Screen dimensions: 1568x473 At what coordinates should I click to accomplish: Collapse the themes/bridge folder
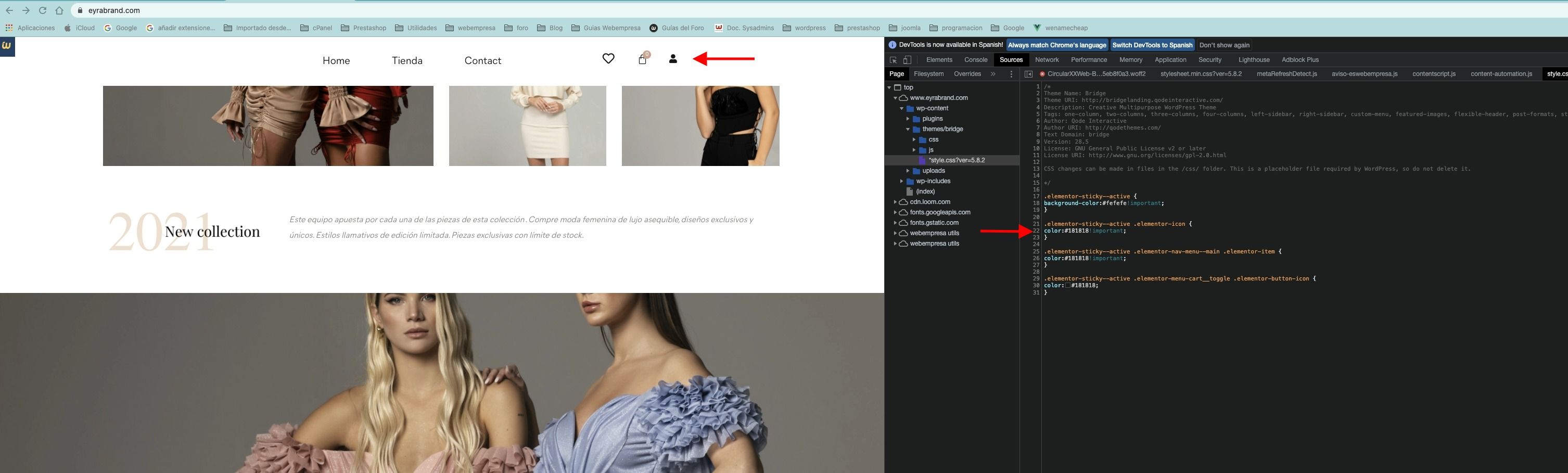point(908,129)
